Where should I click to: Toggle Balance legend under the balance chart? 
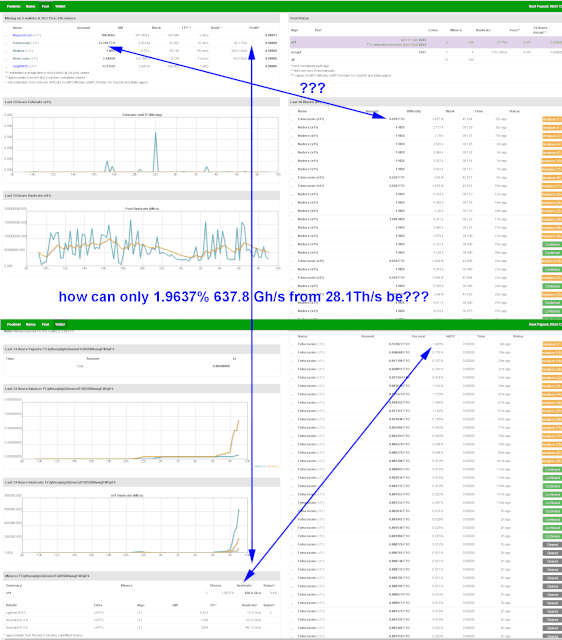coord(260,466)
